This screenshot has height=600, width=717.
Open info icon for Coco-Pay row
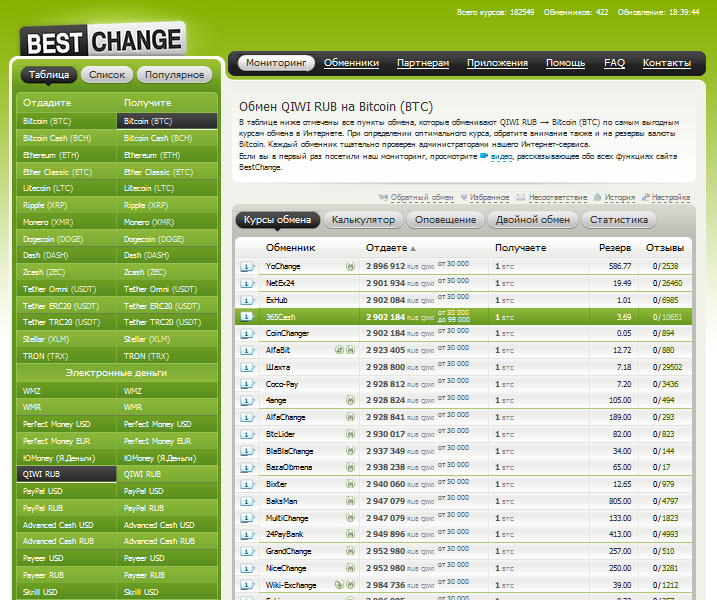coord(247,384)
